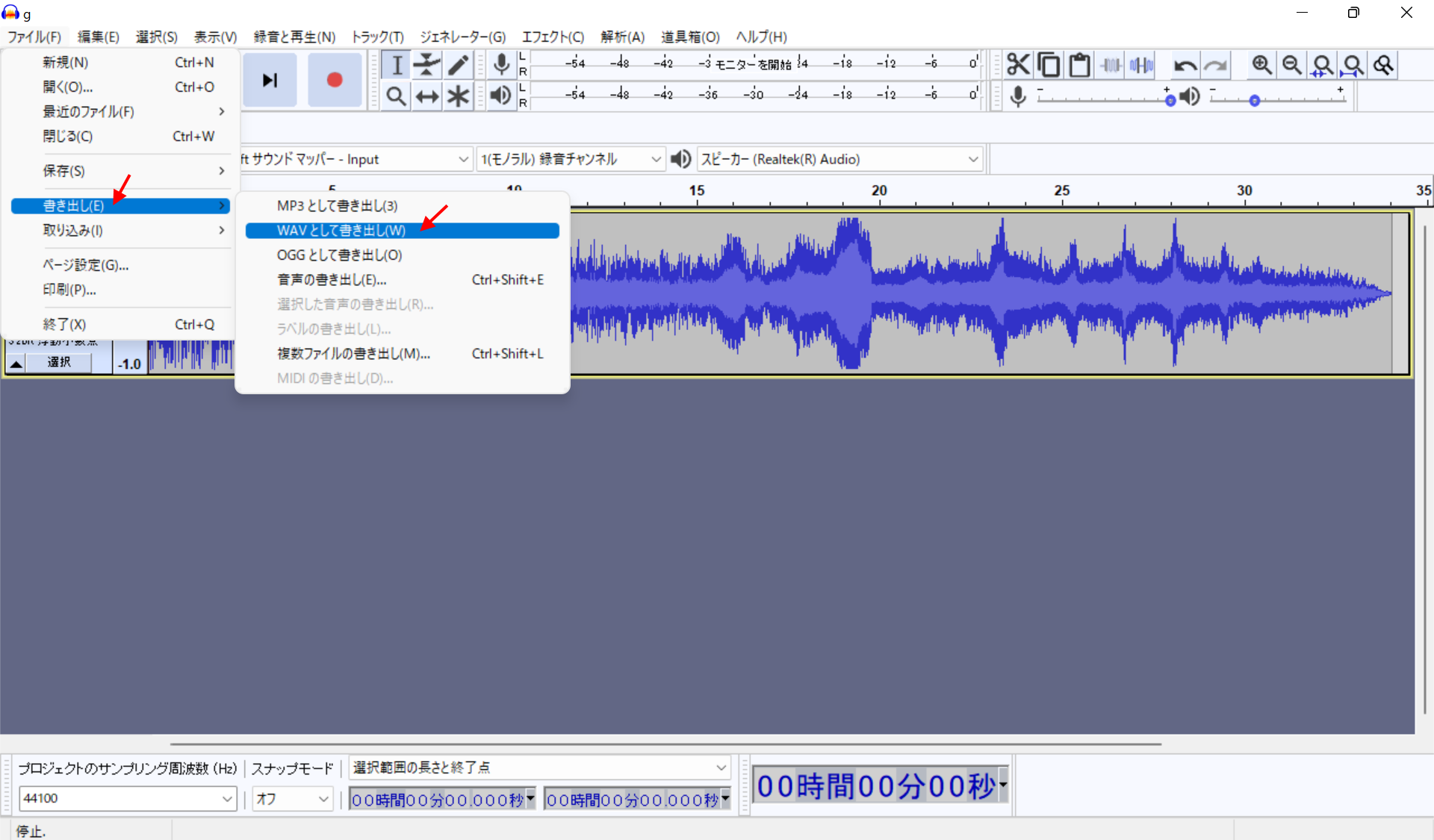Select the Envelope tool icon
The height and width of the screenshot is (840, 1434).
click(x=426, y=65)
